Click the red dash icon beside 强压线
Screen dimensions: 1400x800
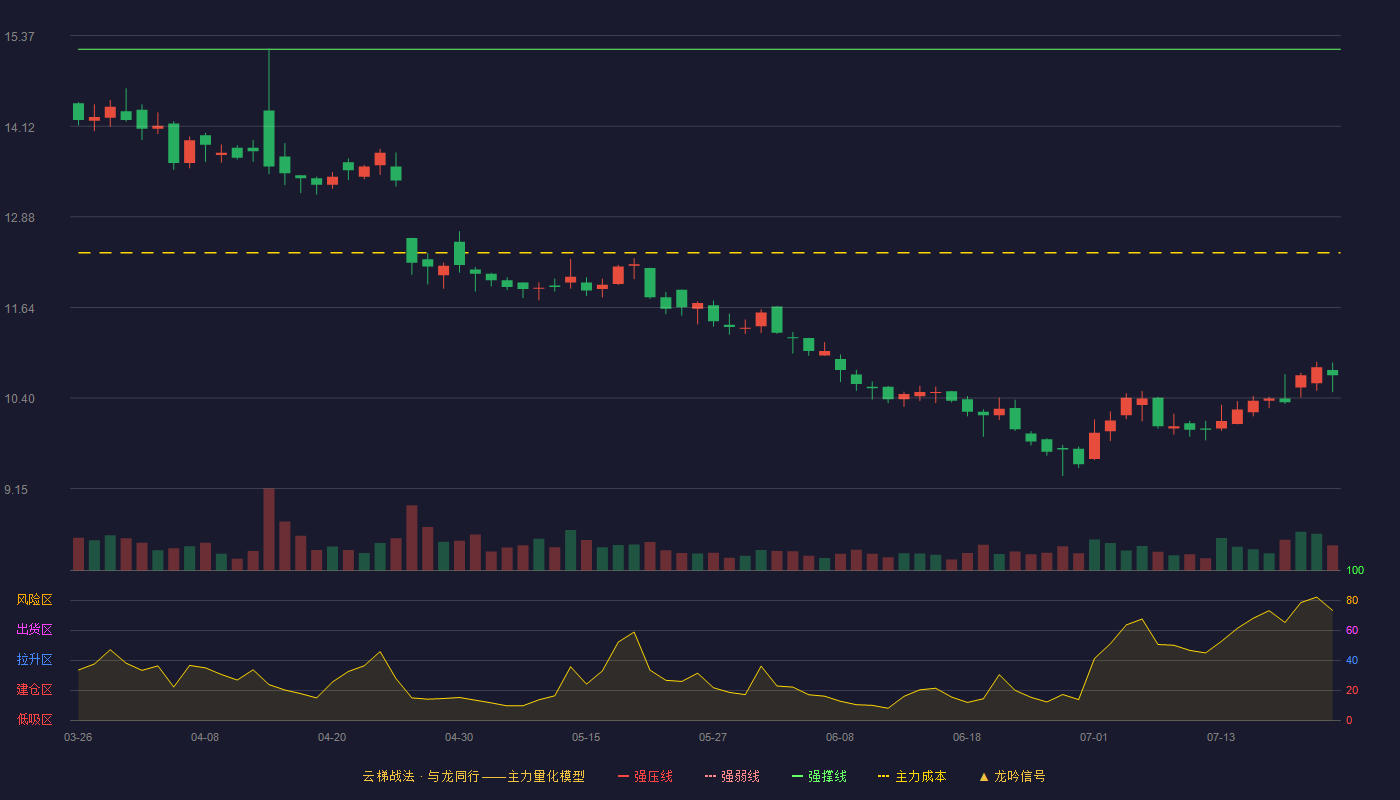[624, 776]
